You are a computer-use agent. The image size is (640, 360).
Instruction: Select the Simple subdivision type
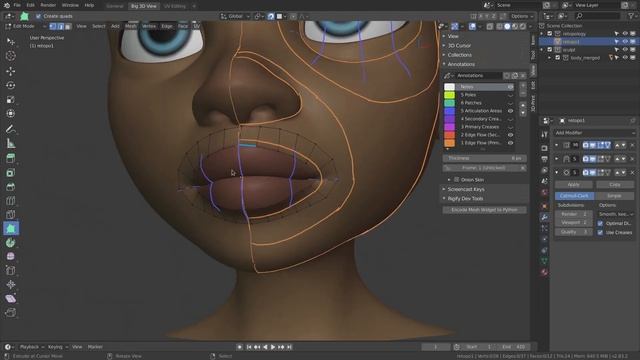coord(615,196)
